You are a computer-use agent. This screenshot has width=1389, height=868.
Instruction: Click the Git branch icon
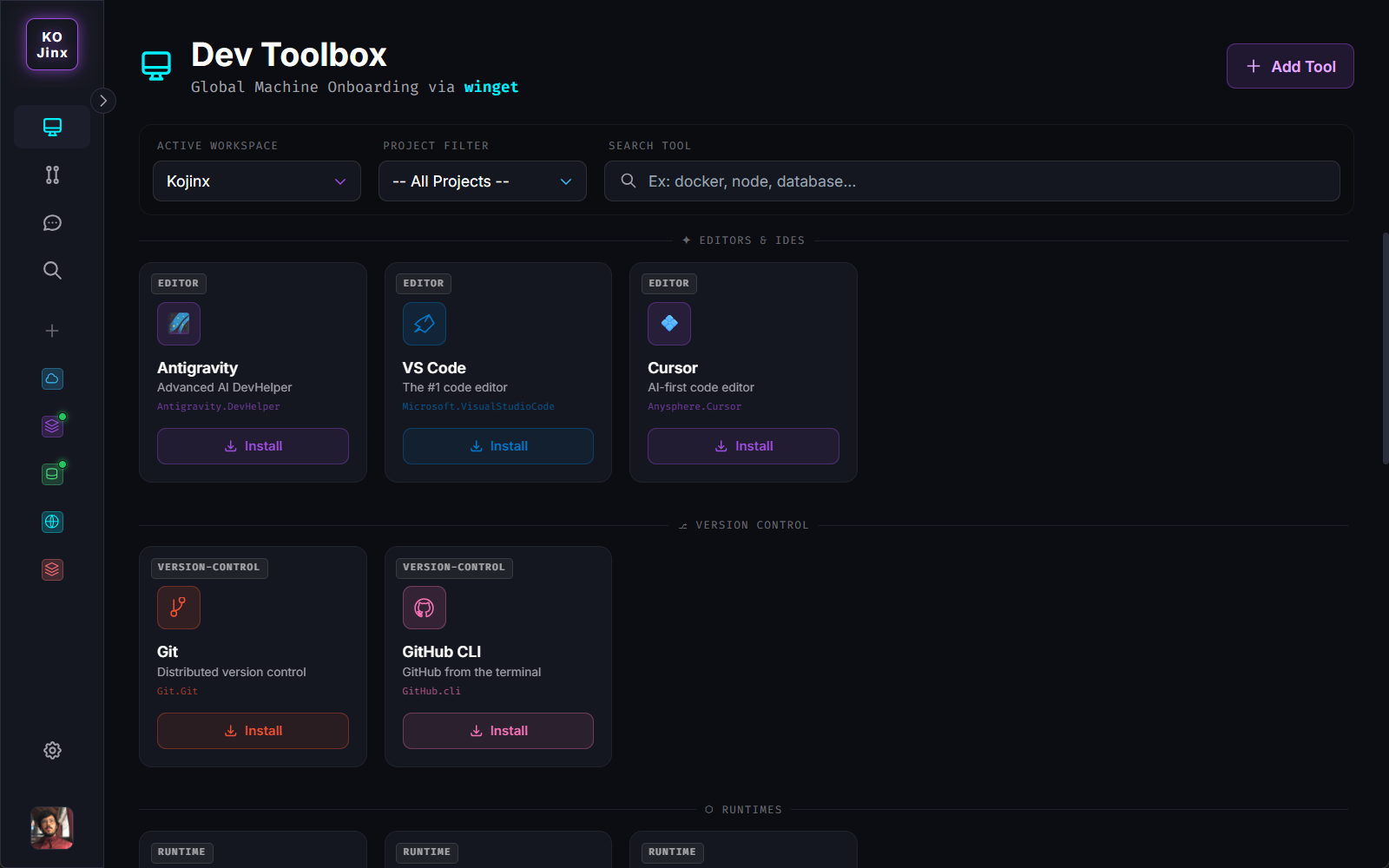[179, 608]
